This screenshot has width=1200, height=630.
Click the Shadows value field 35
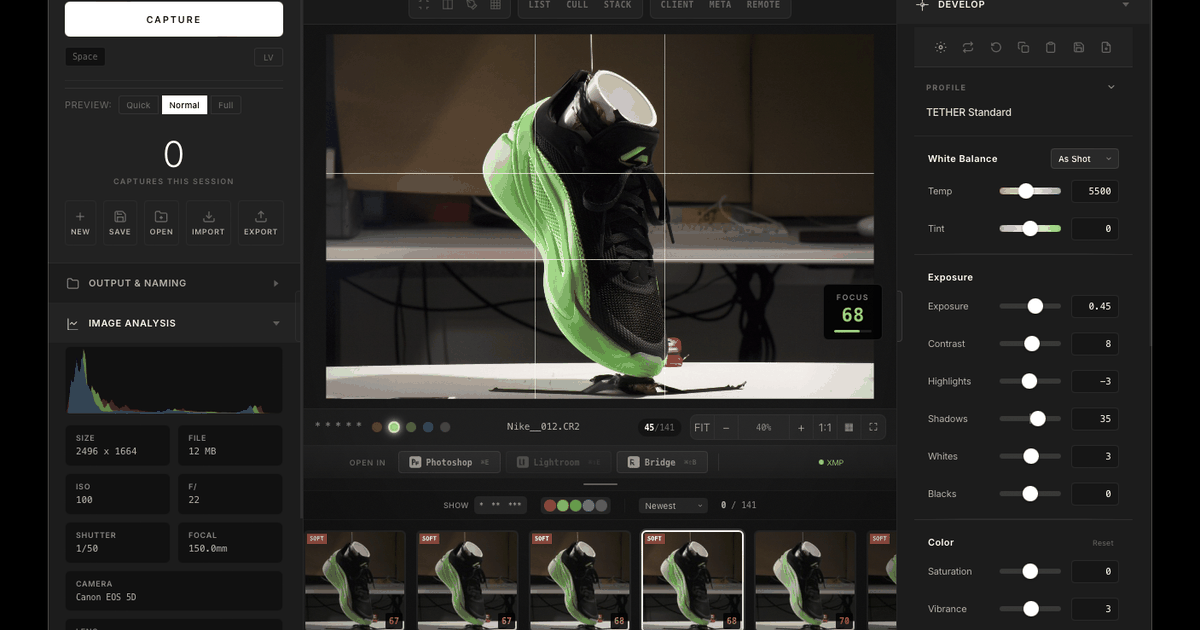click(1095, 419)
